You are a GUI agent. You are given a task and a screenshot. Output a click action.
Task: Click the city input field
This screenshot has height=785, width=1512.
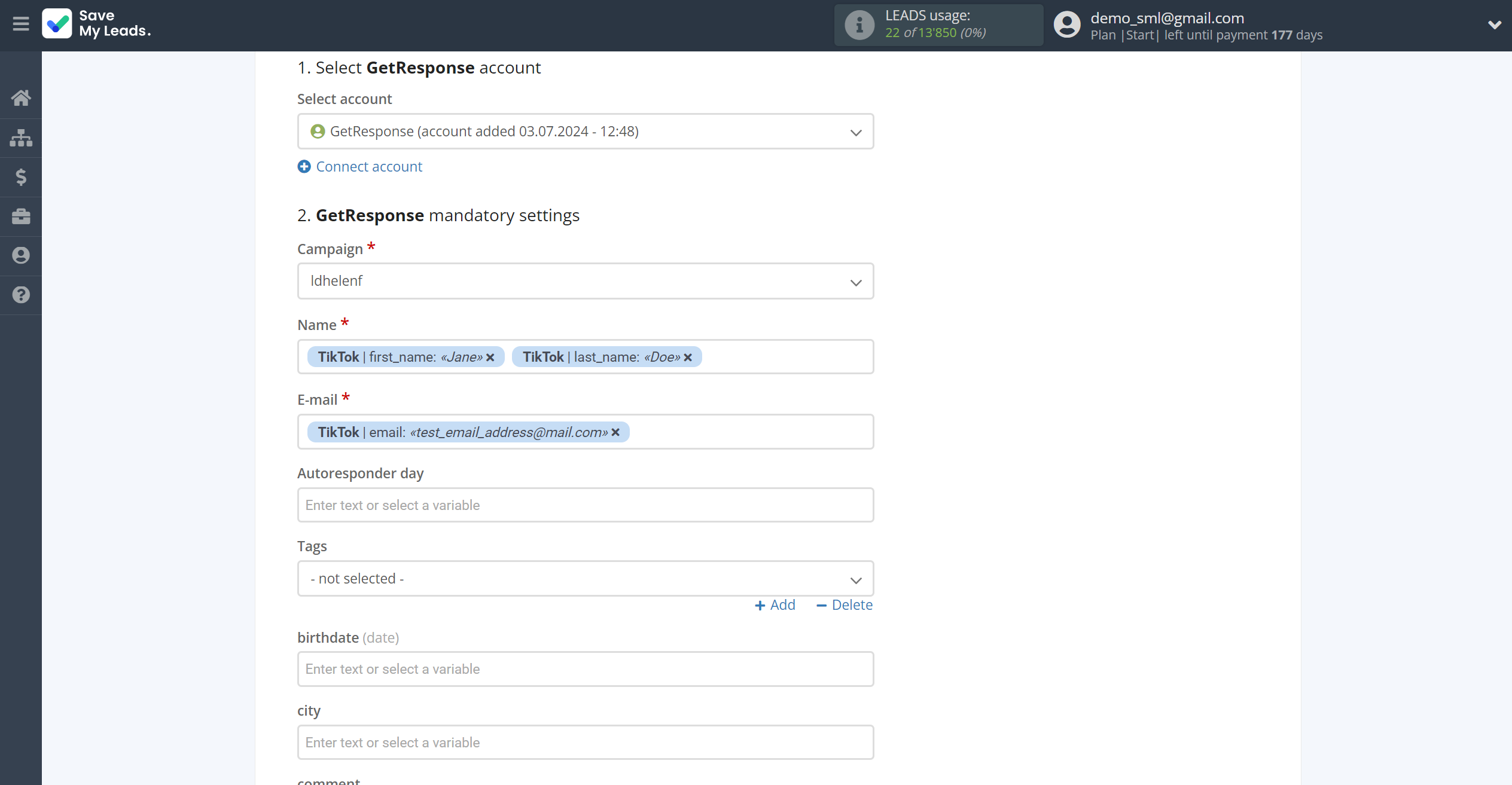[585, 742]
